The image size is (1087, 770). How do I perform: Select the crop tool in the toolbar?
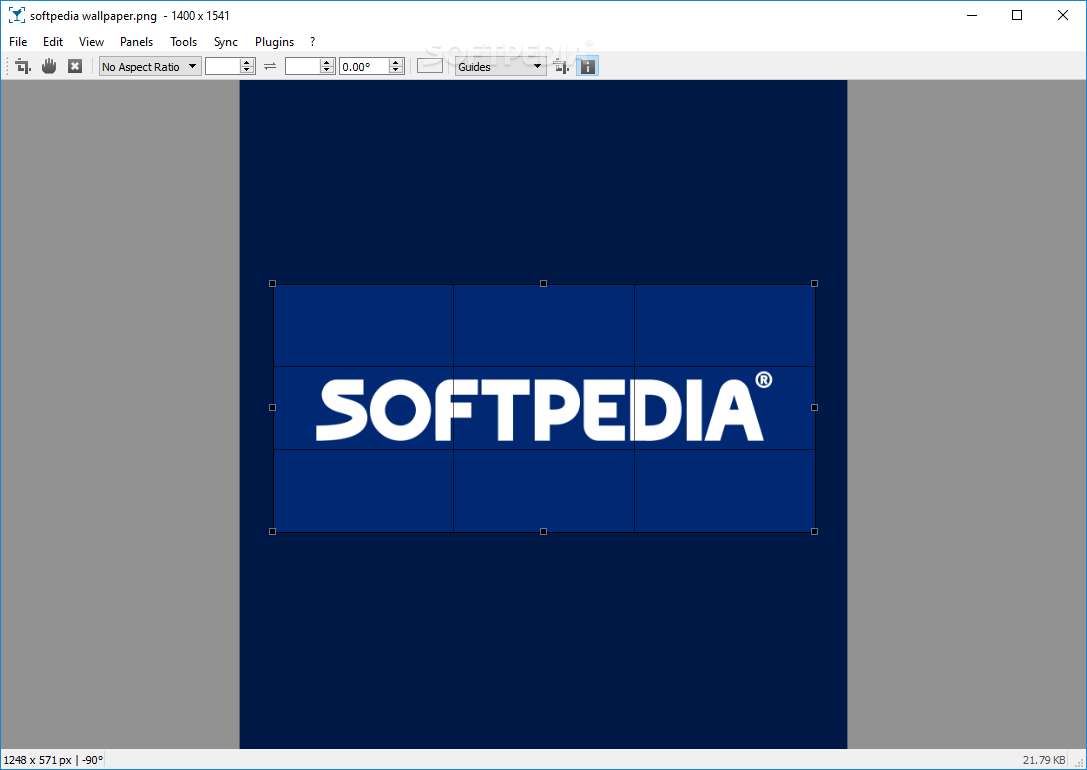[x=23, y=67]
